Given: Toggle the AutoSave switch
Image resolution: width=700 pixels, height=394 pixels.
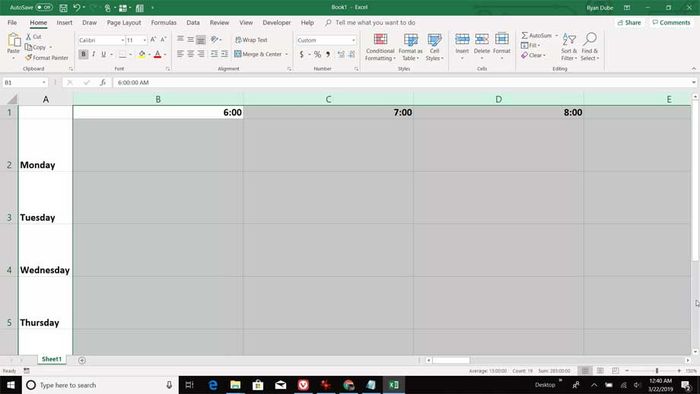Looking at the screenshot, I should point(44,8).
